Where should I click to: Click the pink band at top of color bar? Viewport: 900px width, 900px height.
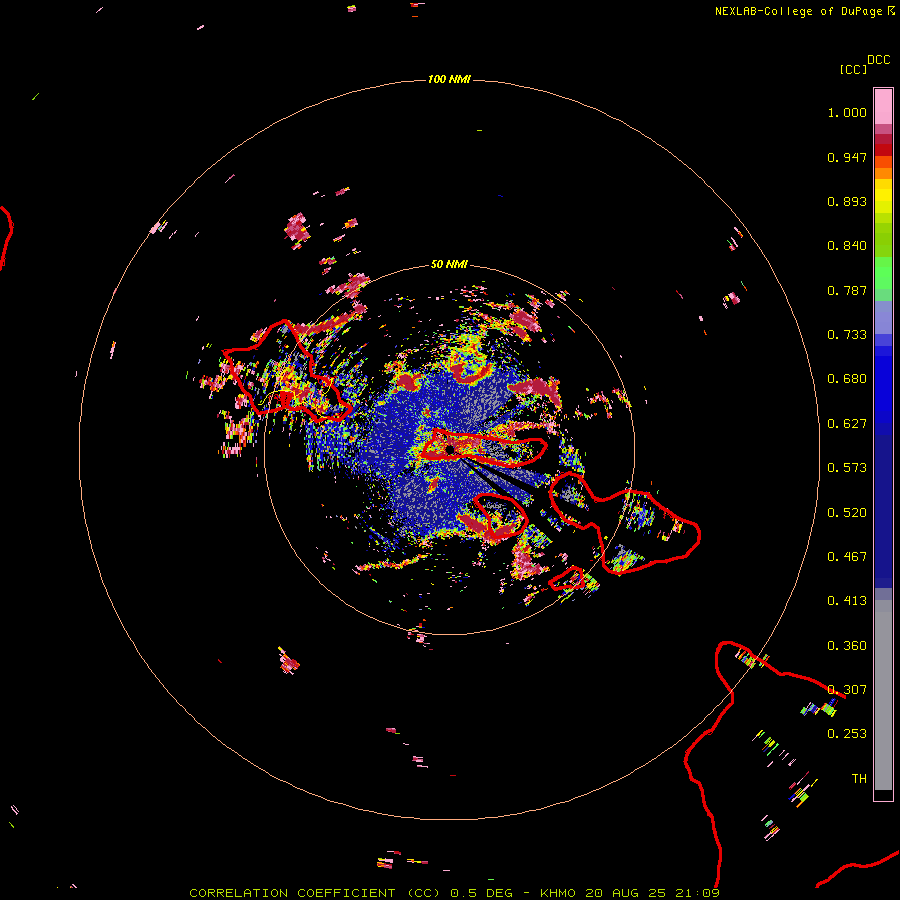(883, 106)
